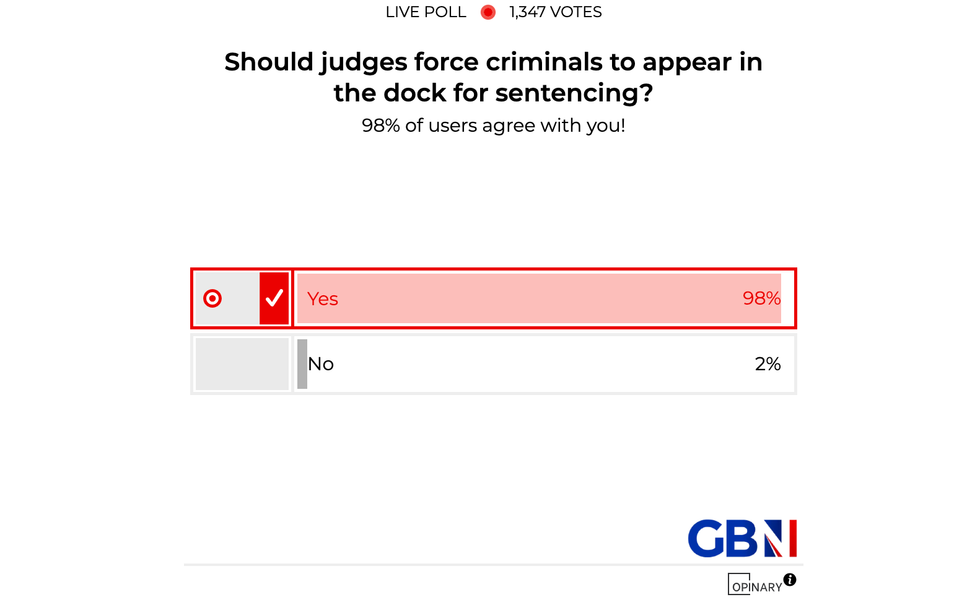This screenshot has height=603, width=980.
Task: Select the empty gray box for No
Action: click(242, 364)
